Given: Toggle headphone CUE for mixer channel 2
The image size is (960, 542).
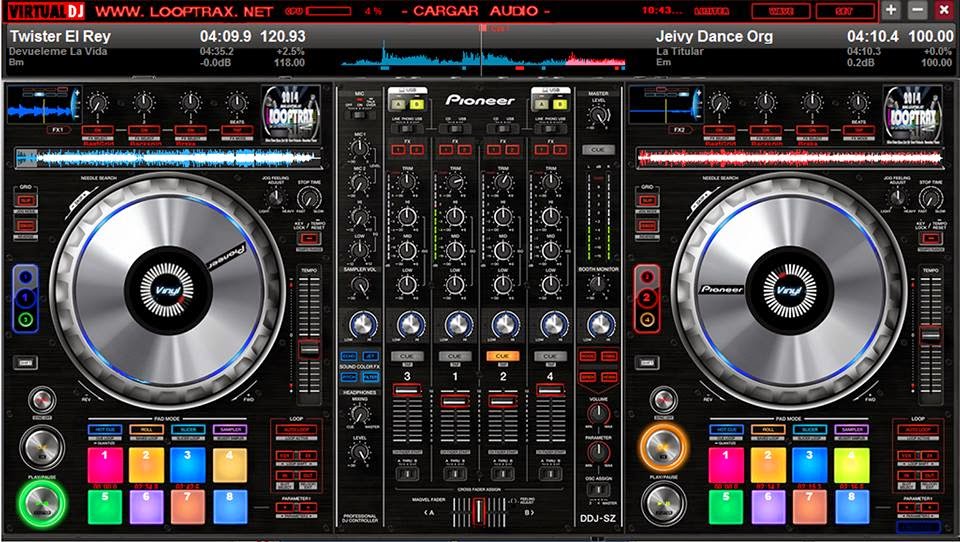Looking at the screenshot, I should point(503,356).
